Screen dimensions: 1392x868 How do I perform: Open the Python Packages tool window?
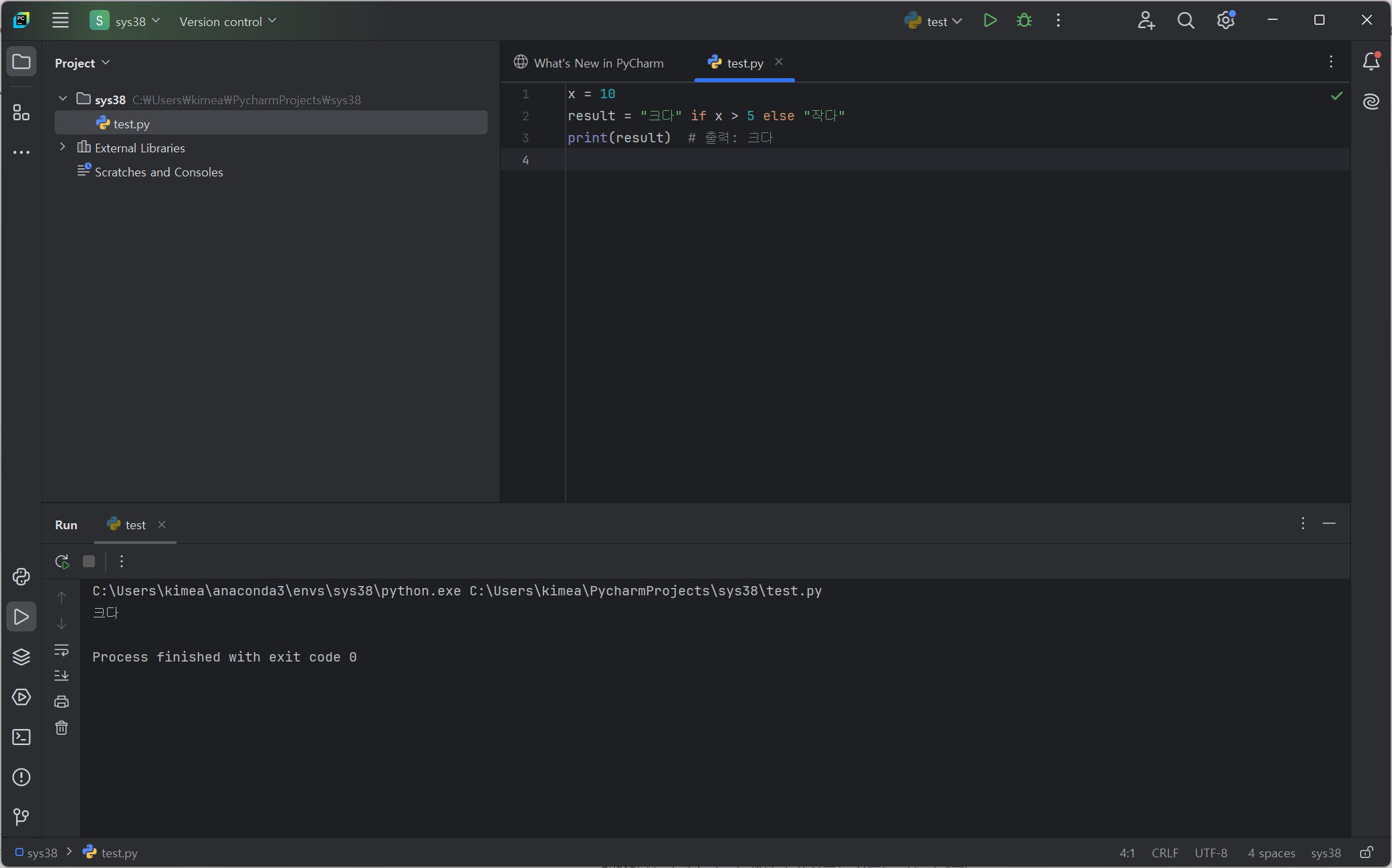[x=21, y=657]
